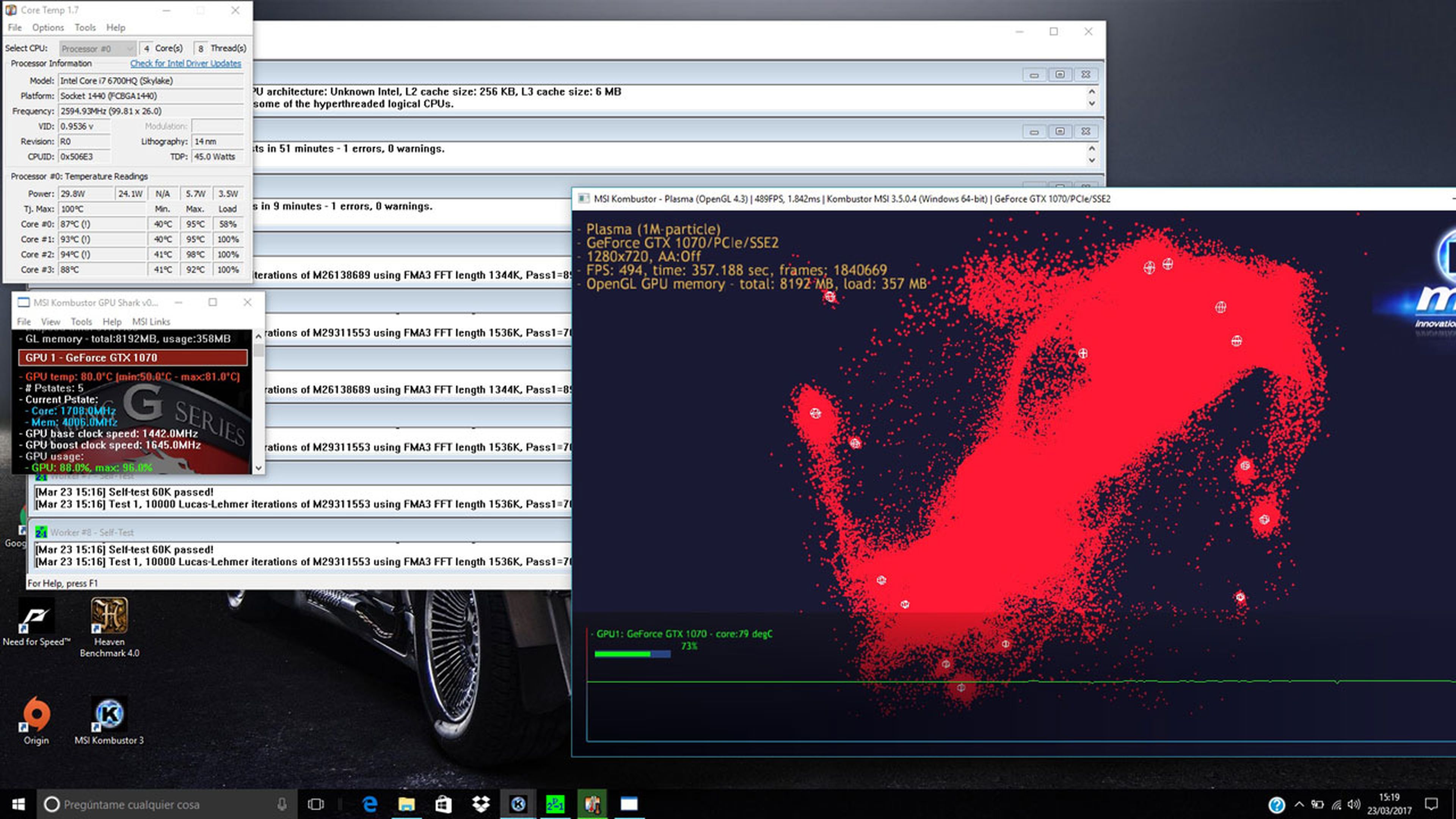Open Microsoft Edge from the taskbar

pyautogui.click(x=370, y=804)
